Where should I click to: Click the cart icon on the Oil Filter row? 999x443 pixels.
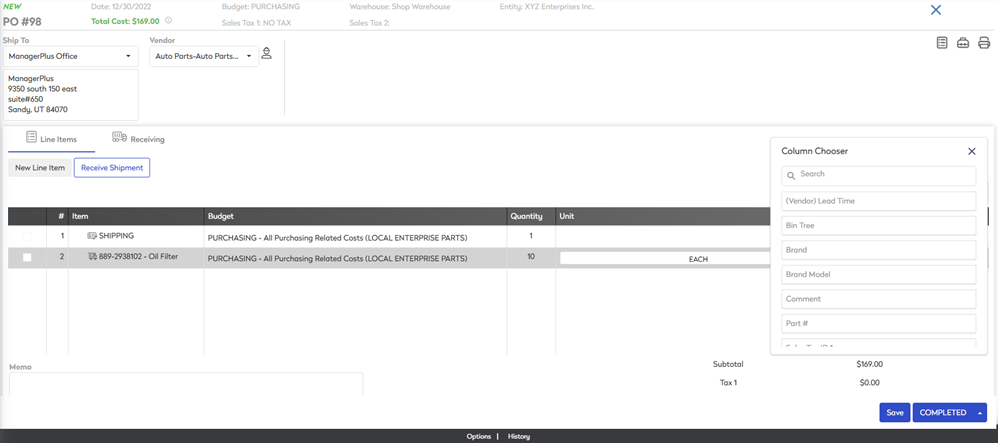pyautogui.click(x=92, y=256)
